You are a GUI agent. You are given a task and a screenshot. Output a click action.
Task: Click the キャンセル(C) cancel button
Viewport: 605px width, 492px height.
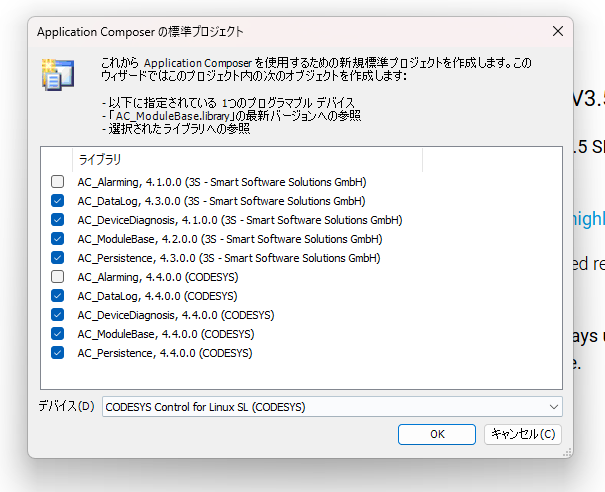523,435
